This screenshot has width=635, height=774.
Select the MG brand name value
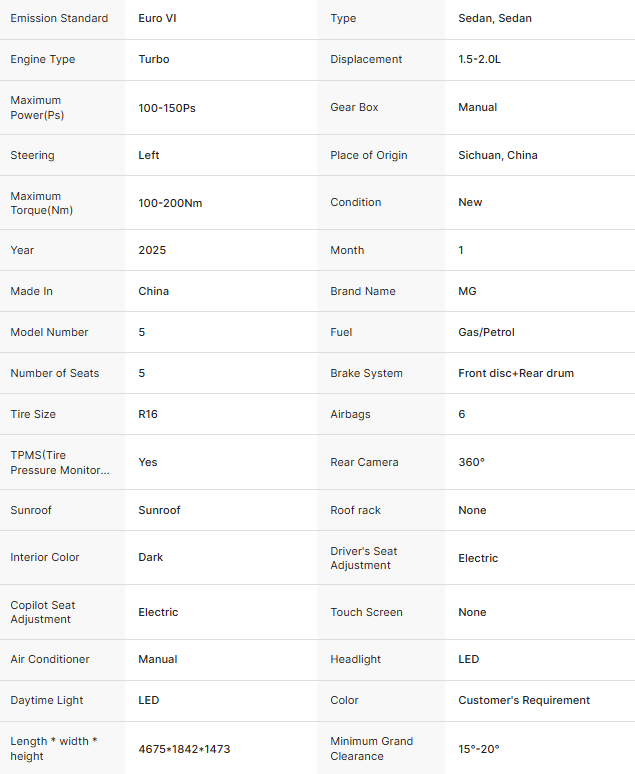467,291
